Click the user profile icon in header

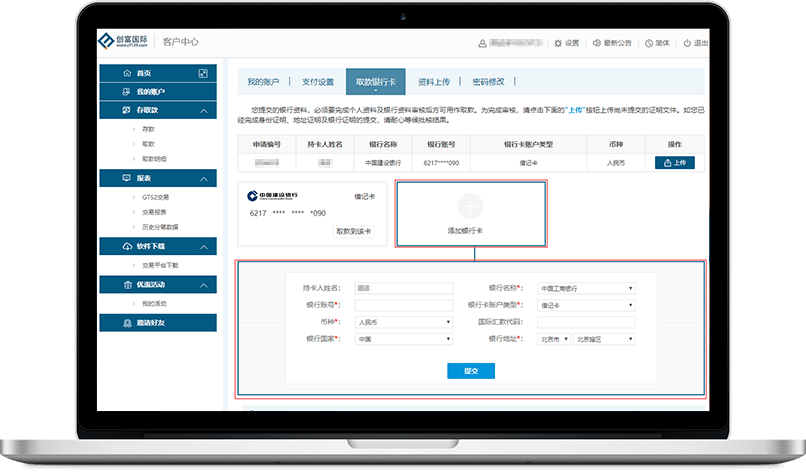pyautogui.click(x=482, y=43)
